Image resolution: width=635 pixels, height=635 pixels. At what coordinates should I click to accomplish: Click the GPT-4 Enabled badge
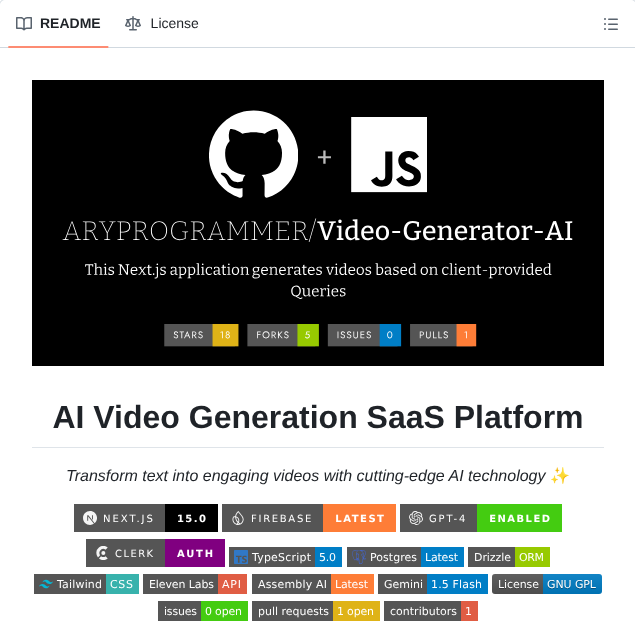coord(481,518)
